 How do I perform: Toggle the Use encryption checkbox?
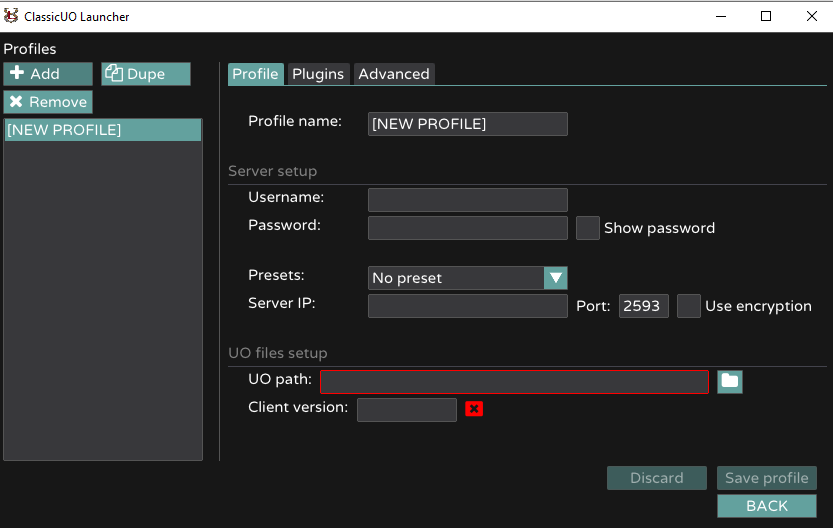(x=688, y=306)
